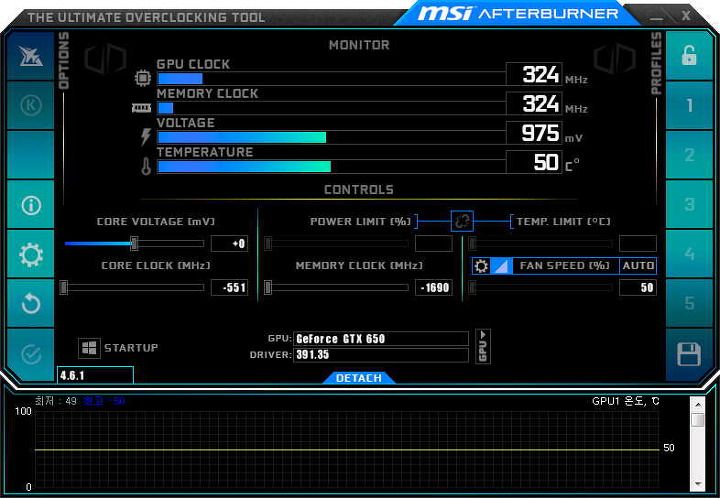
Task: Click the Core Voltage +0 value field
Action: click(229, 243)
